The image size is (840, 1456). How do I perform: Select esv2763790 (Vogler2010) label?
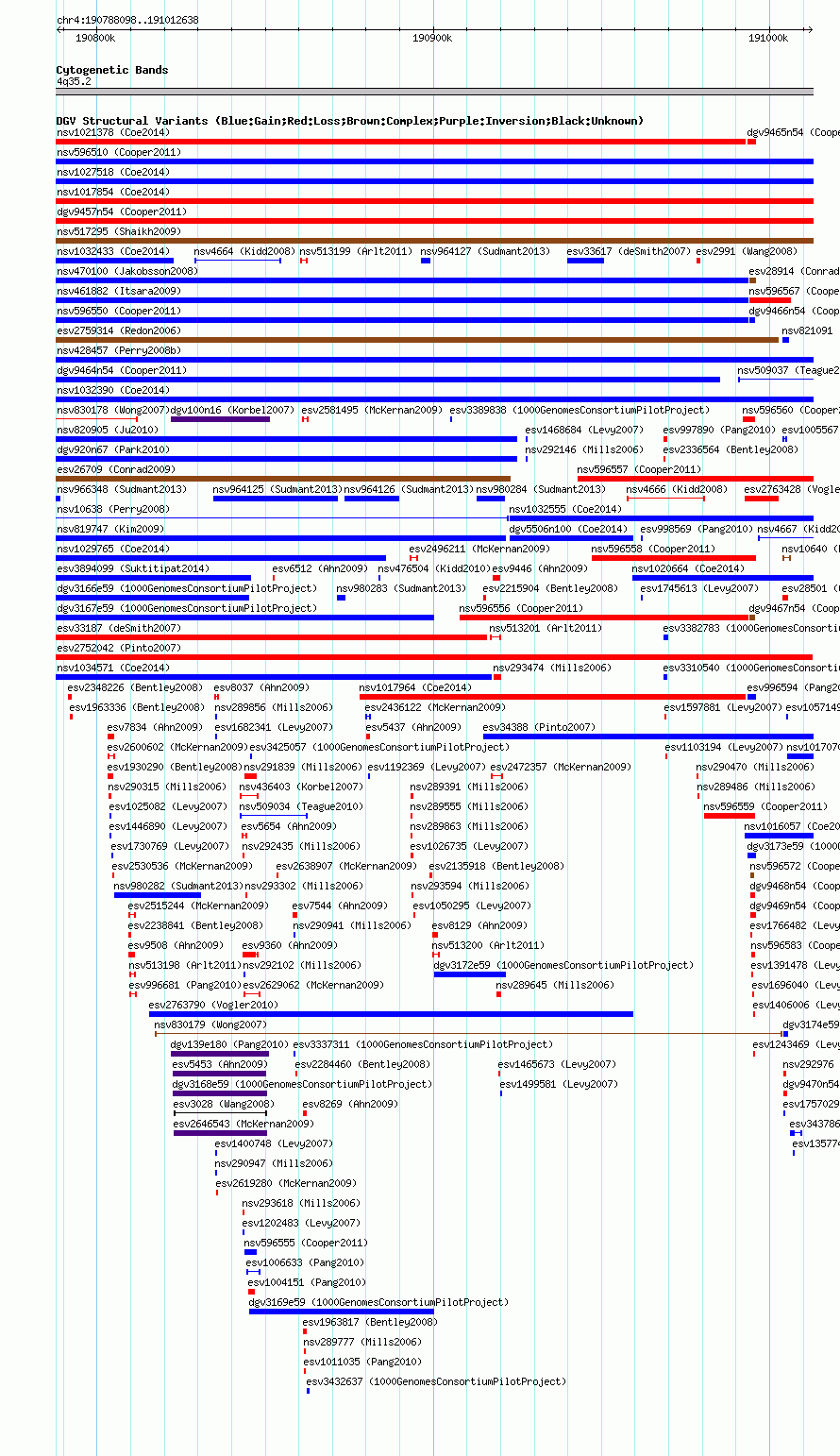coord(214,1005)
